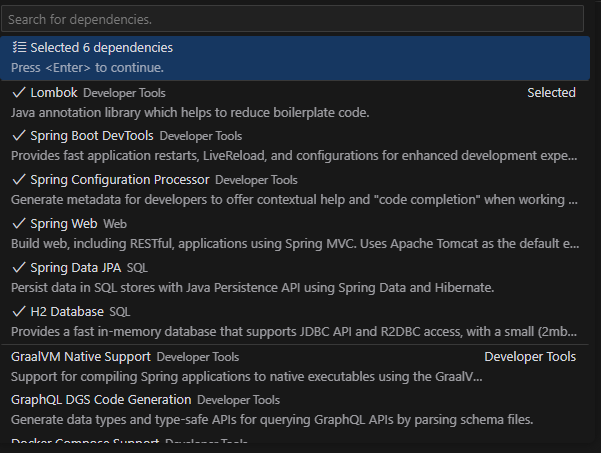Click the checklist icon beside Selected 6 dependencies
The width and height of the screenshot is (601, 453).
click(19, 47)
